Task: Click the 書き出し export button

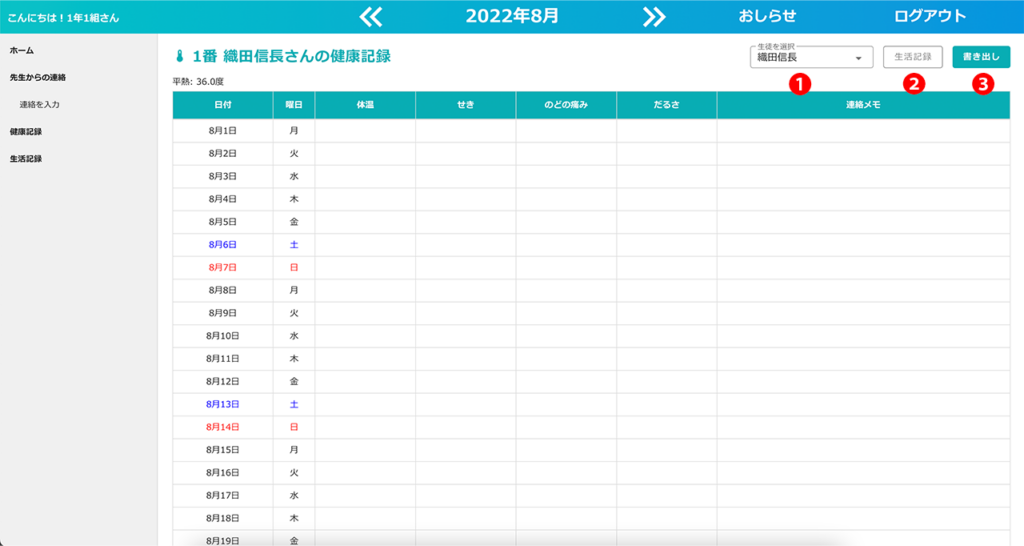Action: click(981, 57)
